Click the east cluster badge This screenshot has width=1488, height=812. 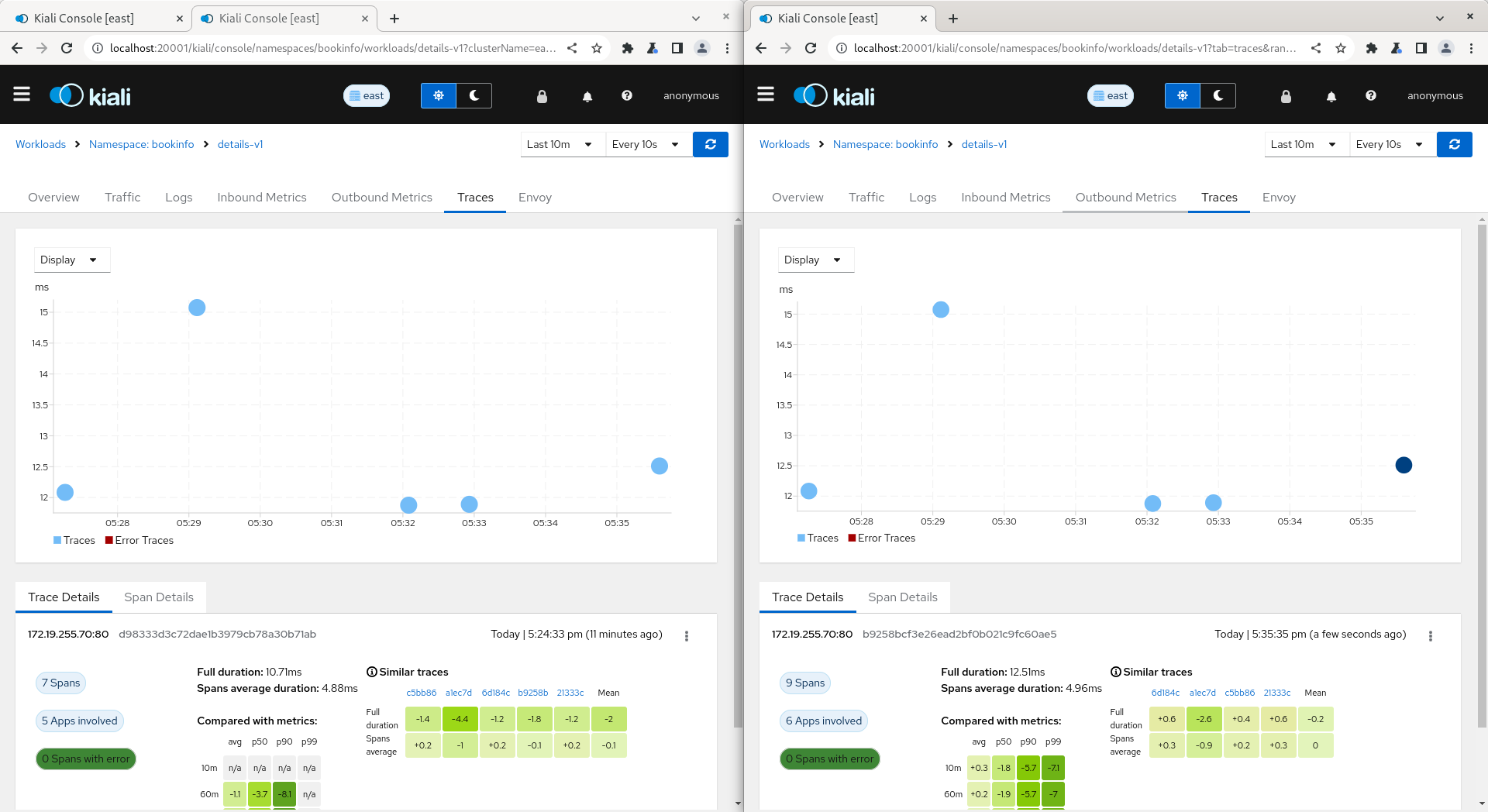coord(366,95)
